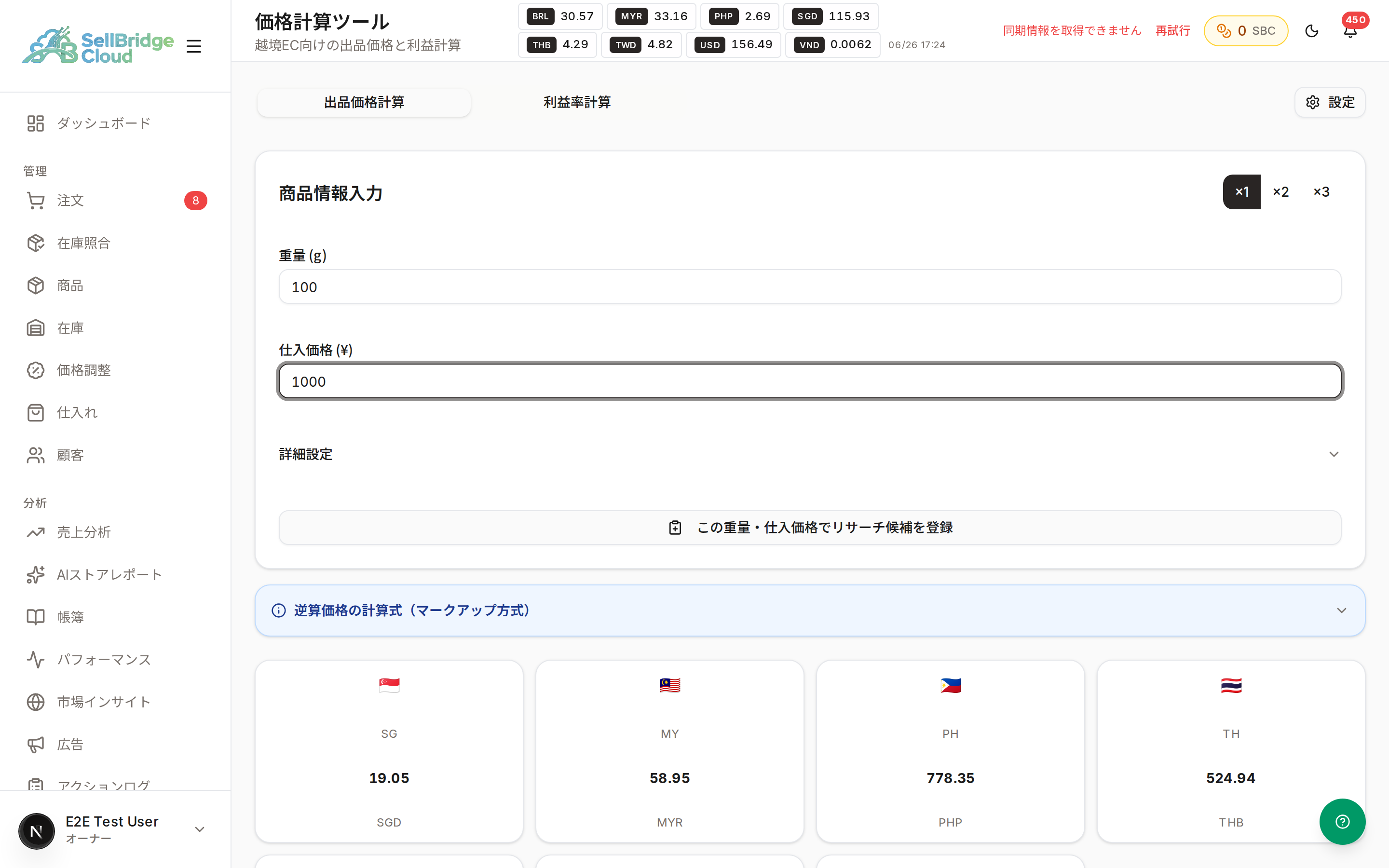This screenshot has height=868, width=1389.
Task: Click the SG 19.05 SGD price card
Action: (x=389, y=751)
